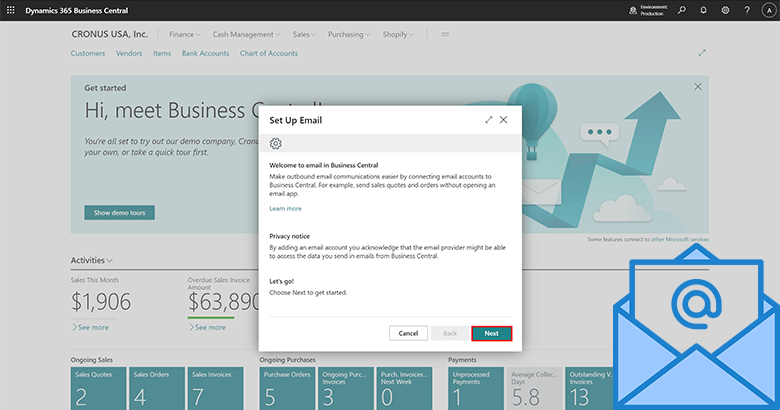The height and width of the screenshot is (410, 780).
Task: Open the Sales Invoices tile
Action: pyautogui.click(x=215, y=389)
